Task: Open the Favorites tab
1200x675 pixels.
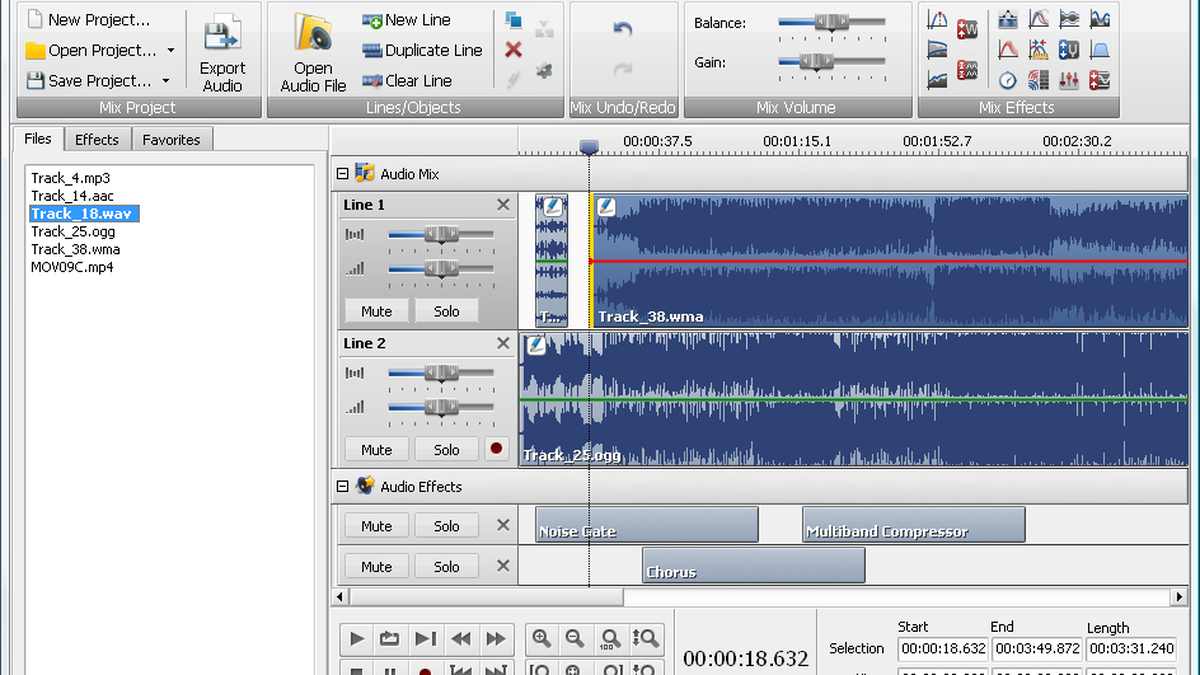Action: point(172,139)
